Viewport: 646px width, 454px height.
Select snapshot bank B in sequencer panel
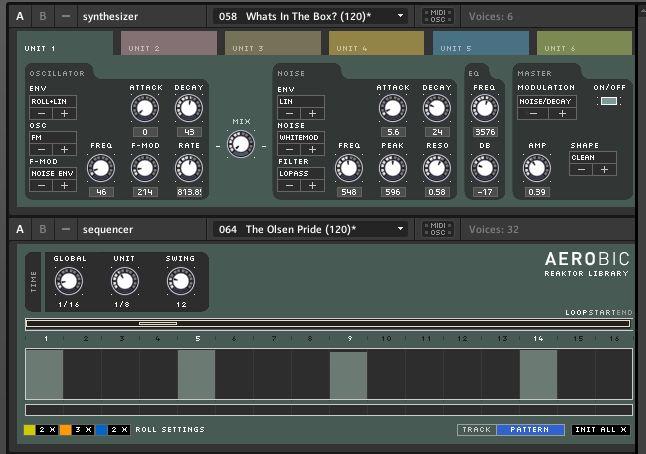pos(43,229)
